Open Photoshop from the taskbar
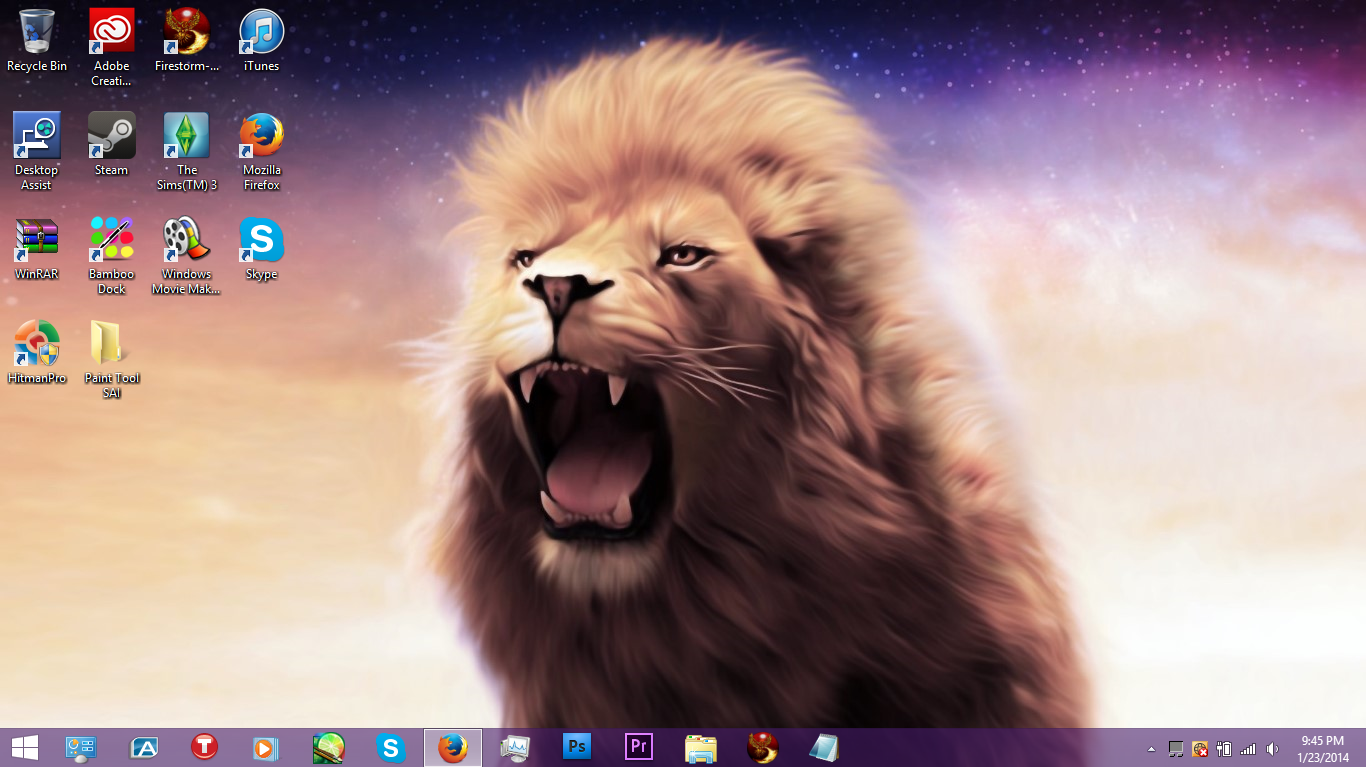1366x767 pixels. pos(577,747)
